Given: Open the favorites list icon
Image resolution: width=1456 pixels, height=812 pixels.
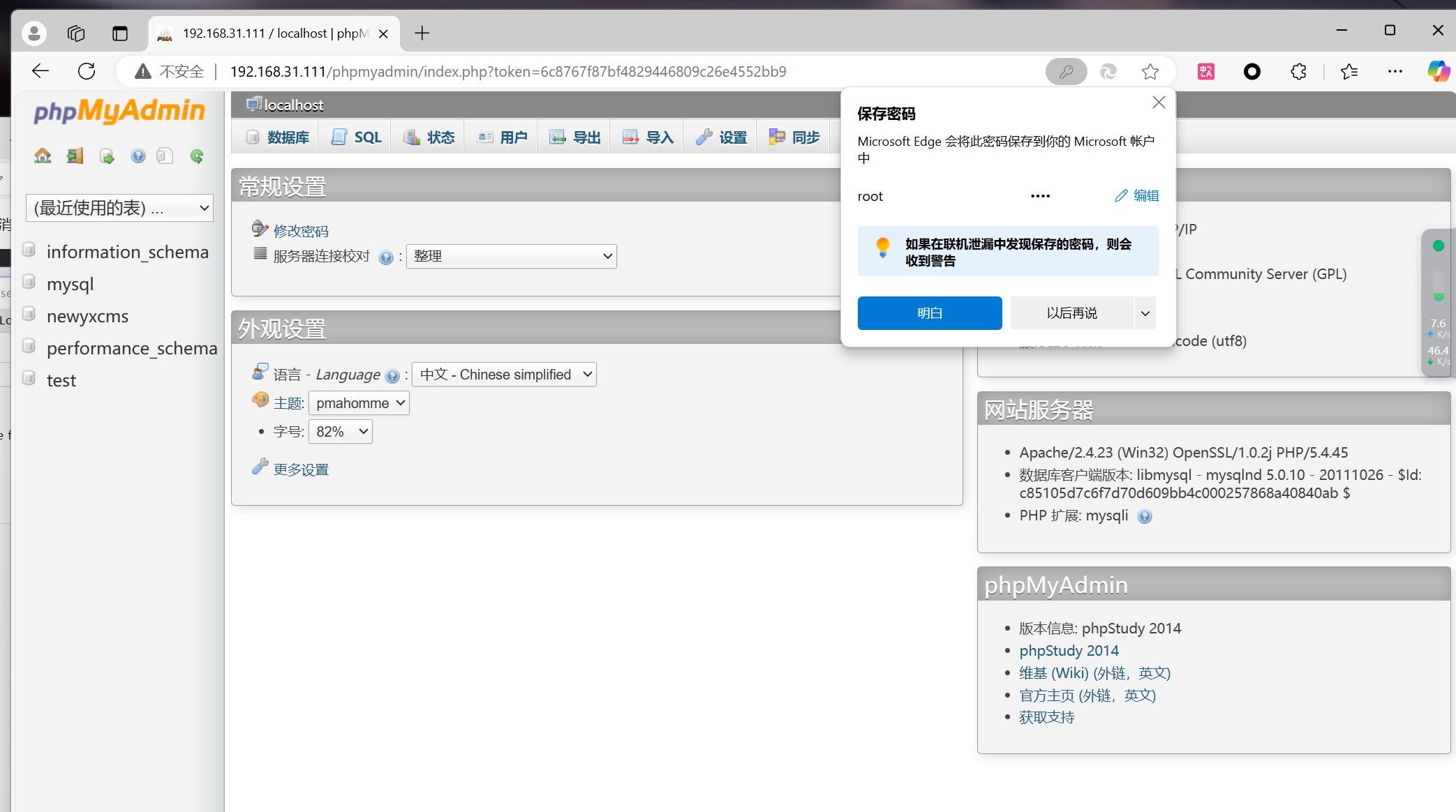Looking at the screenshot, I should click(x=1349, y=71).
